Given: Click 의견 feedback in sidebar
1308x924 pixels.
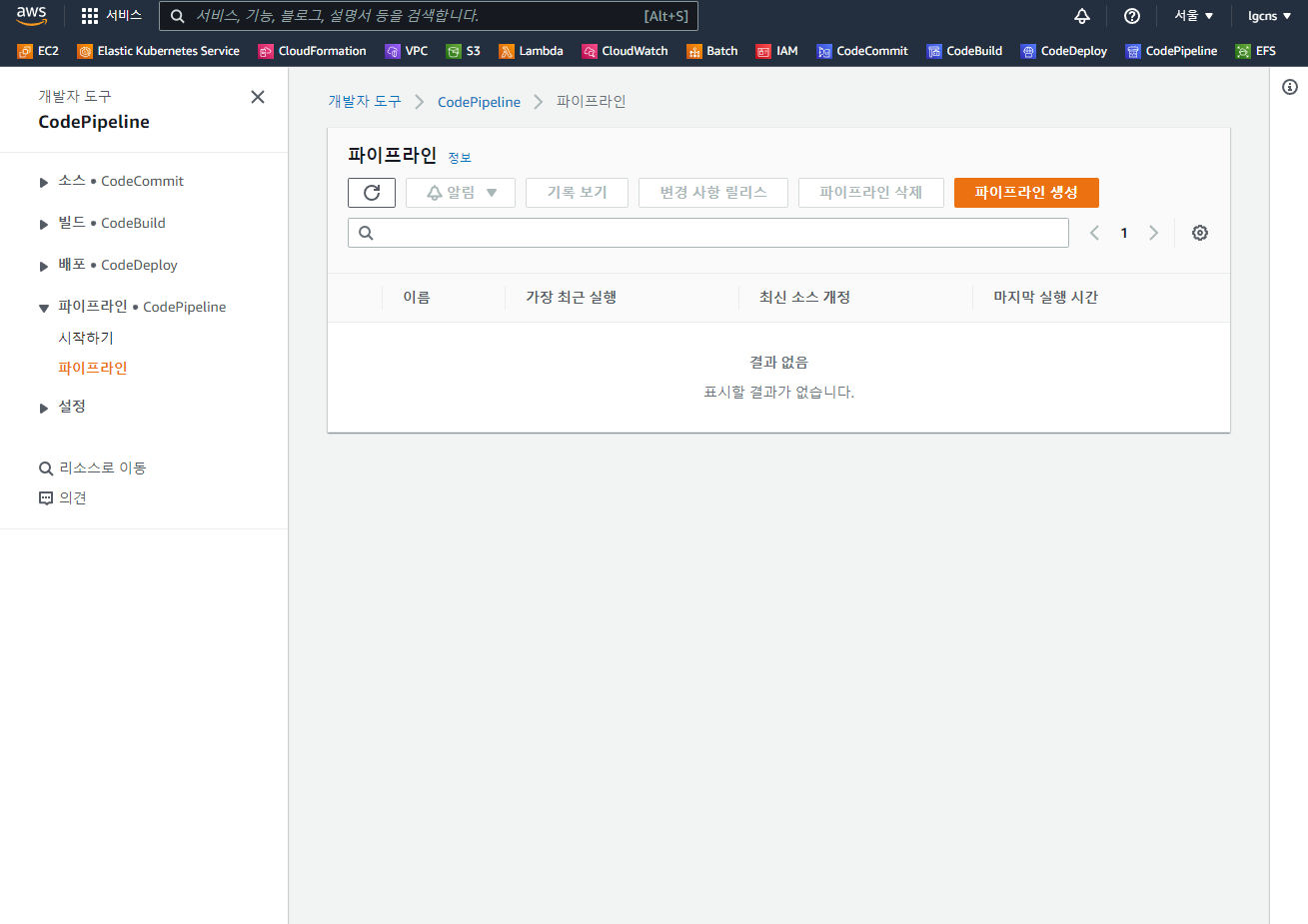Looking at the screenshot, I should point(63,497).
